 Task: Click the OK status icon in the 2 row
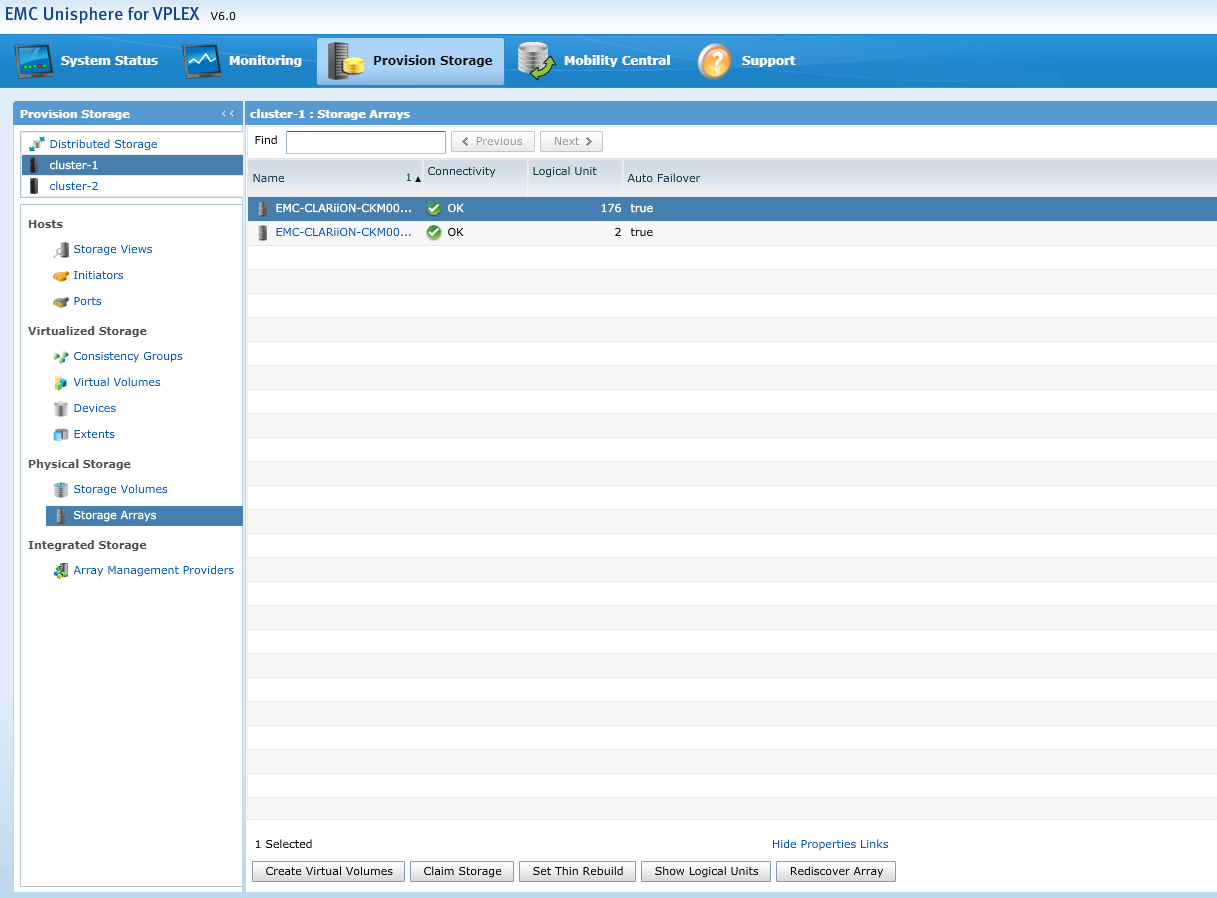coord(434,232)
